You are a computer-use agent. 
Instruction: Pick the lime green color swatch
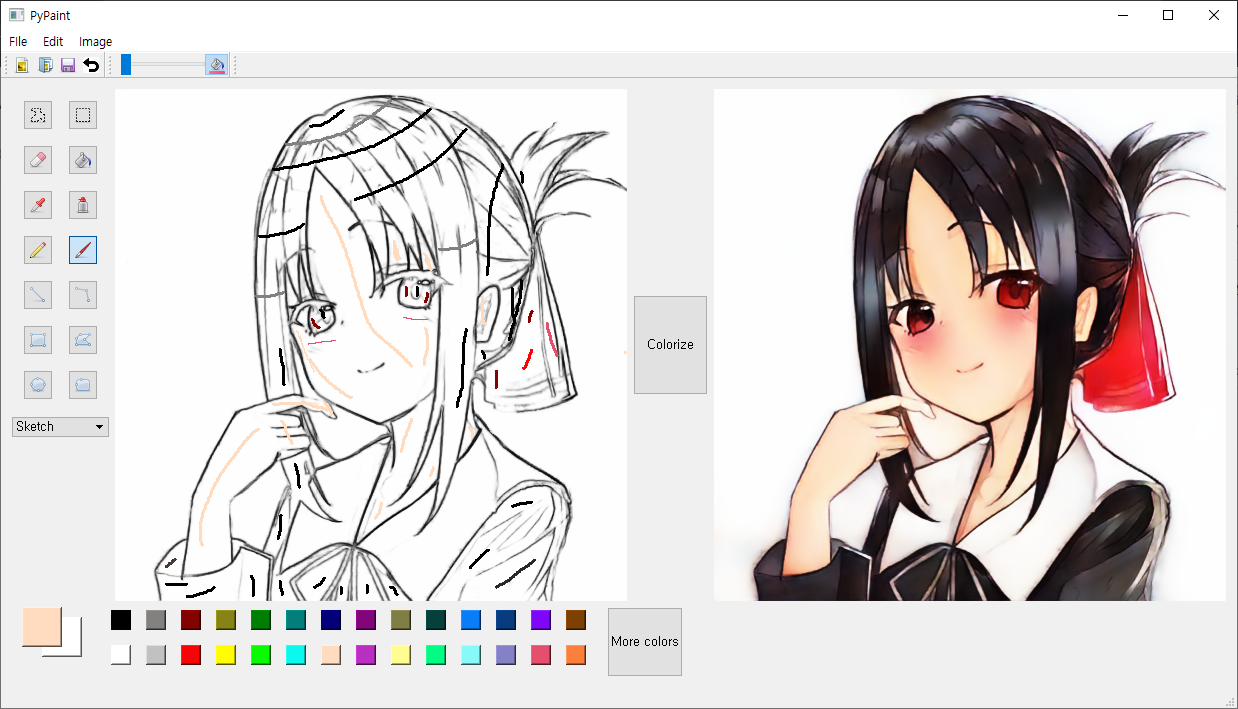click(x=261, y=655)
